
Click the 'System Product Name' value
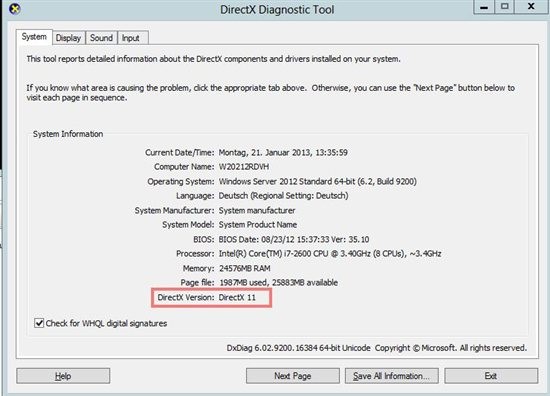(258, 224)
